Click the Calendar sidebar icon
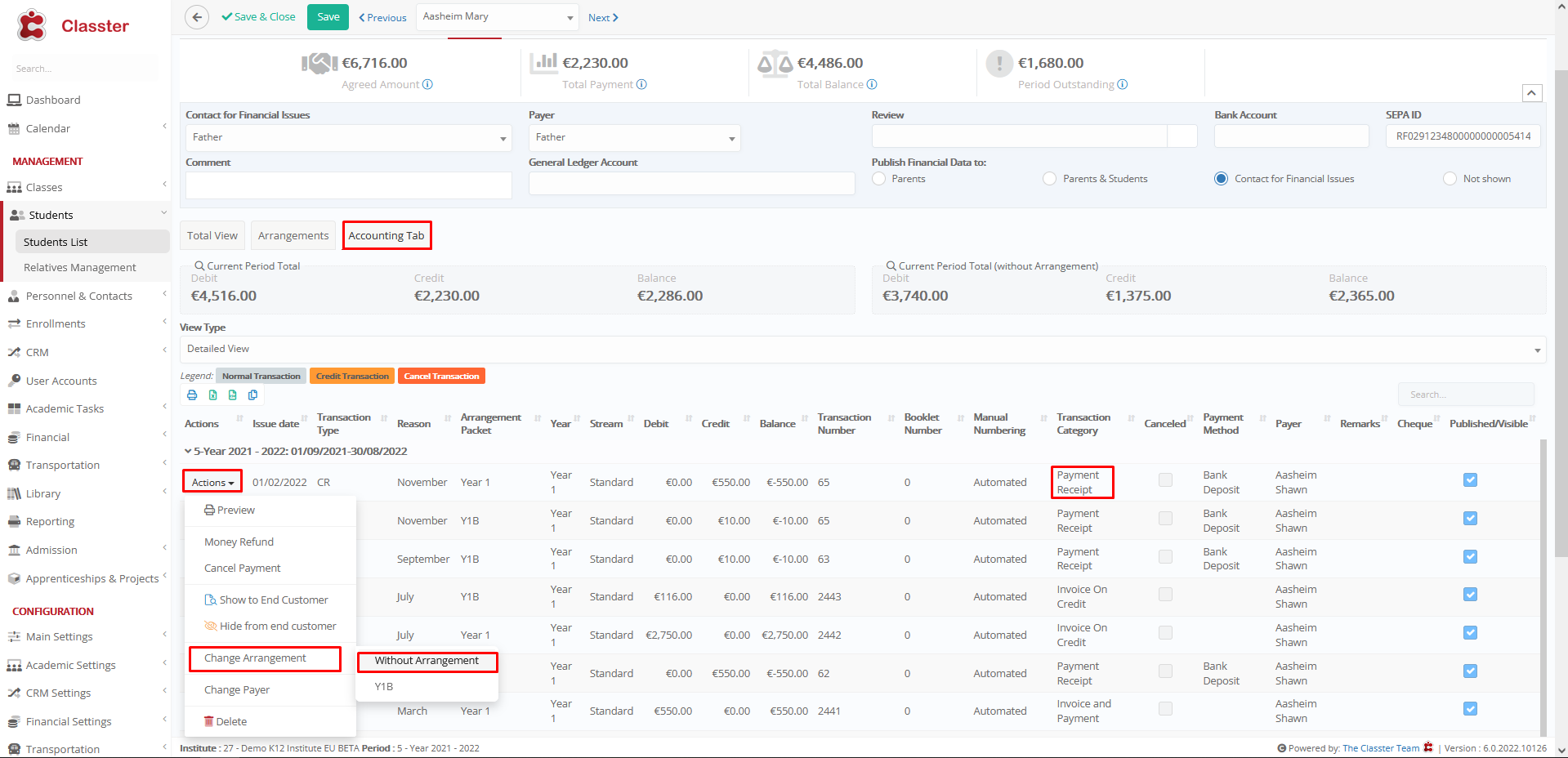Viewport: 1568px width, 758px height. [x=14, y=128]
